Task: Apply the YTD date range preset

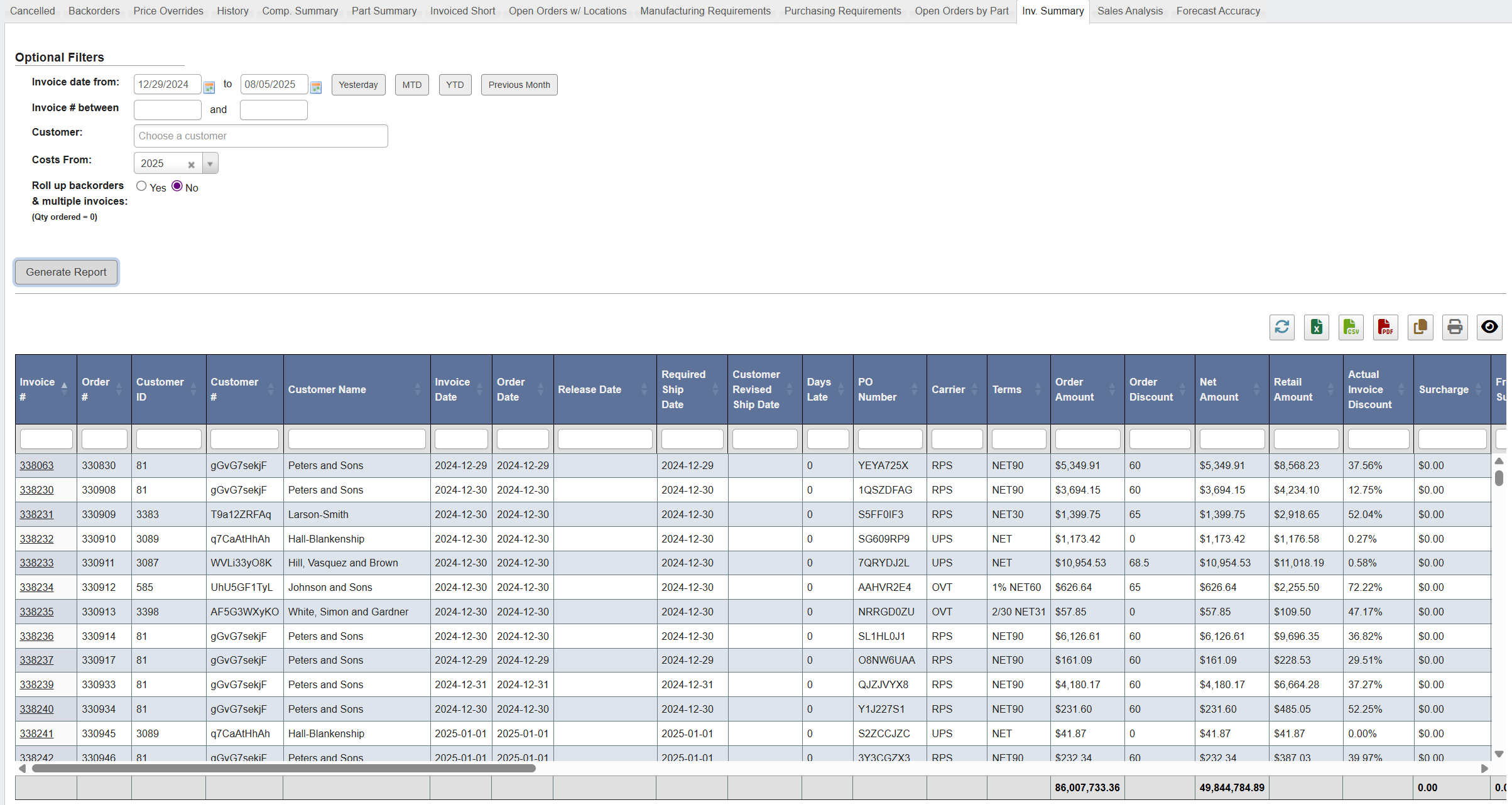Action: (x=455, y=85)
